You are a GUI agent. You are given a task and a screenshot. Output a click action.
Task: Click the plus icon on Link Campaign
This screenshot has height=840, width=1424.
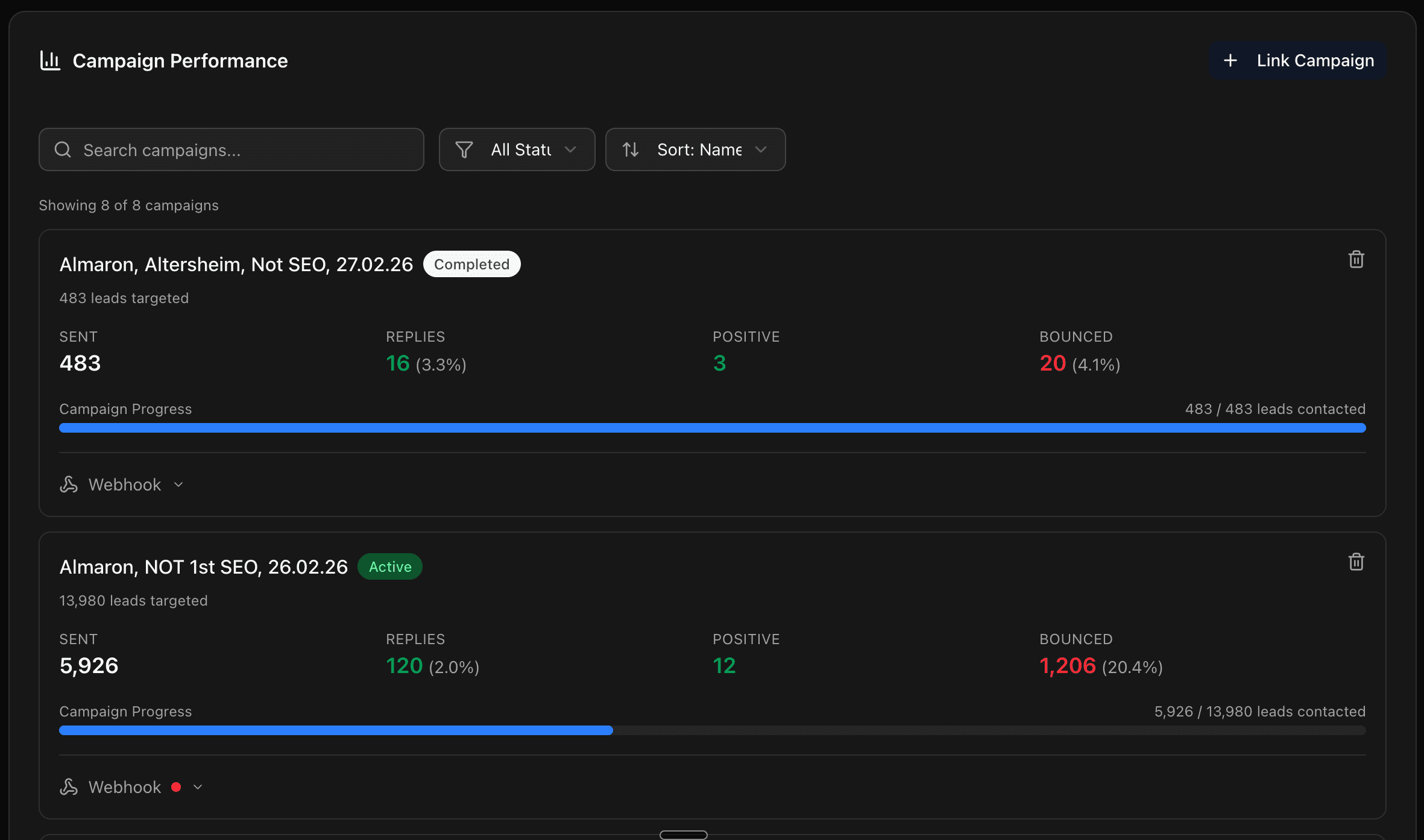click(x=1230, y=60)
